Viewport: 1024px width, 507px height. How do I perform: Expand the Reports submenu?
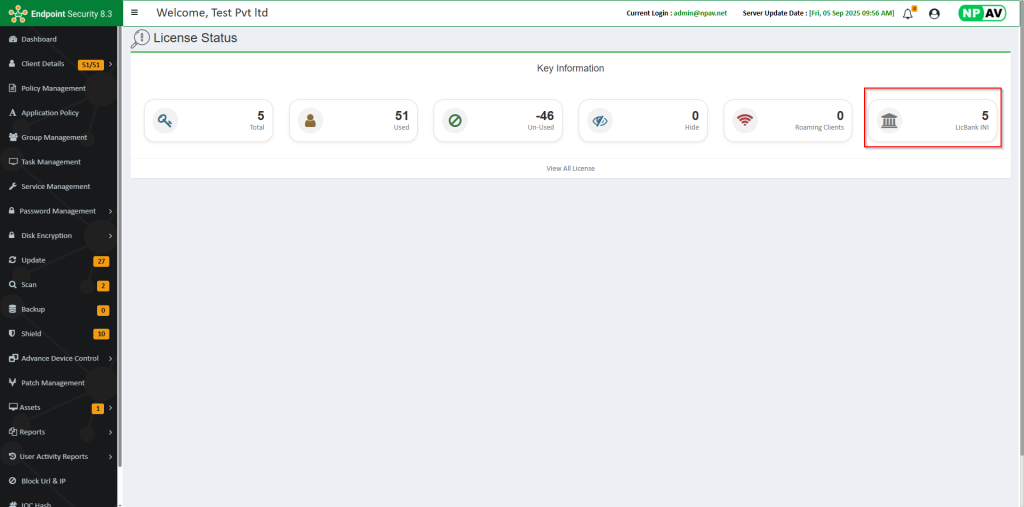point(110,432)
